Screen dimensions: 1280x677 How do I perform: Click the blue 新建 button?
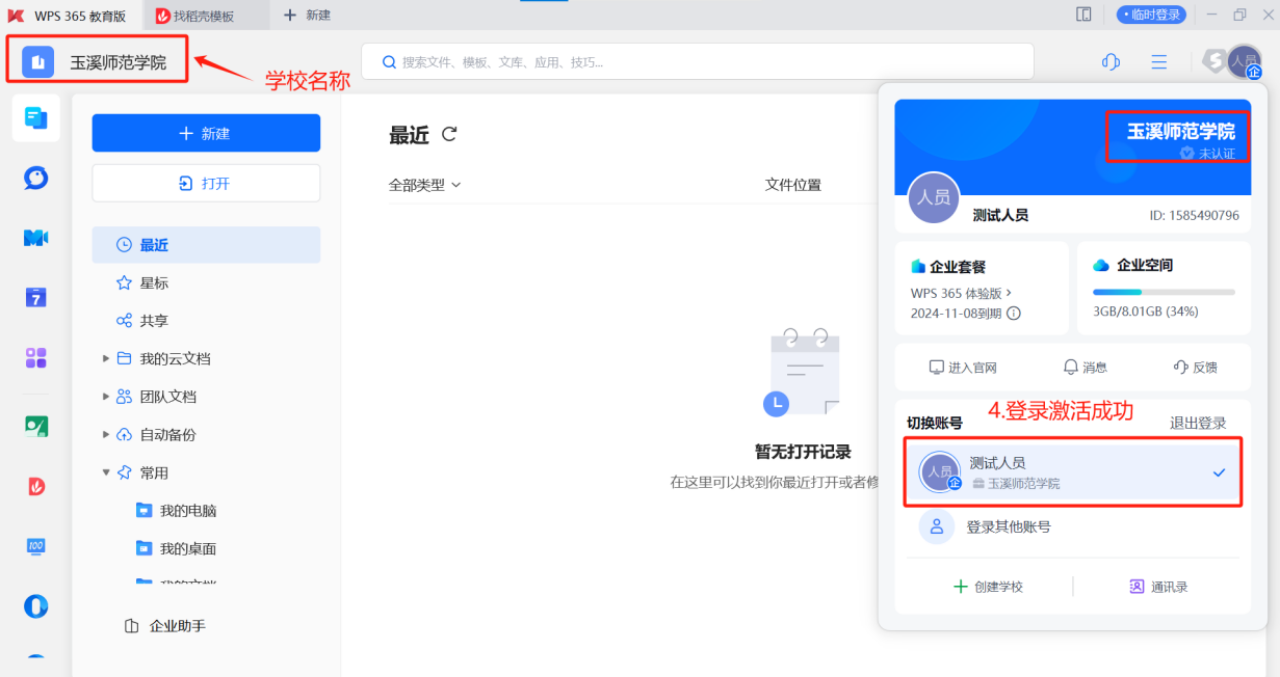point(206,133)
